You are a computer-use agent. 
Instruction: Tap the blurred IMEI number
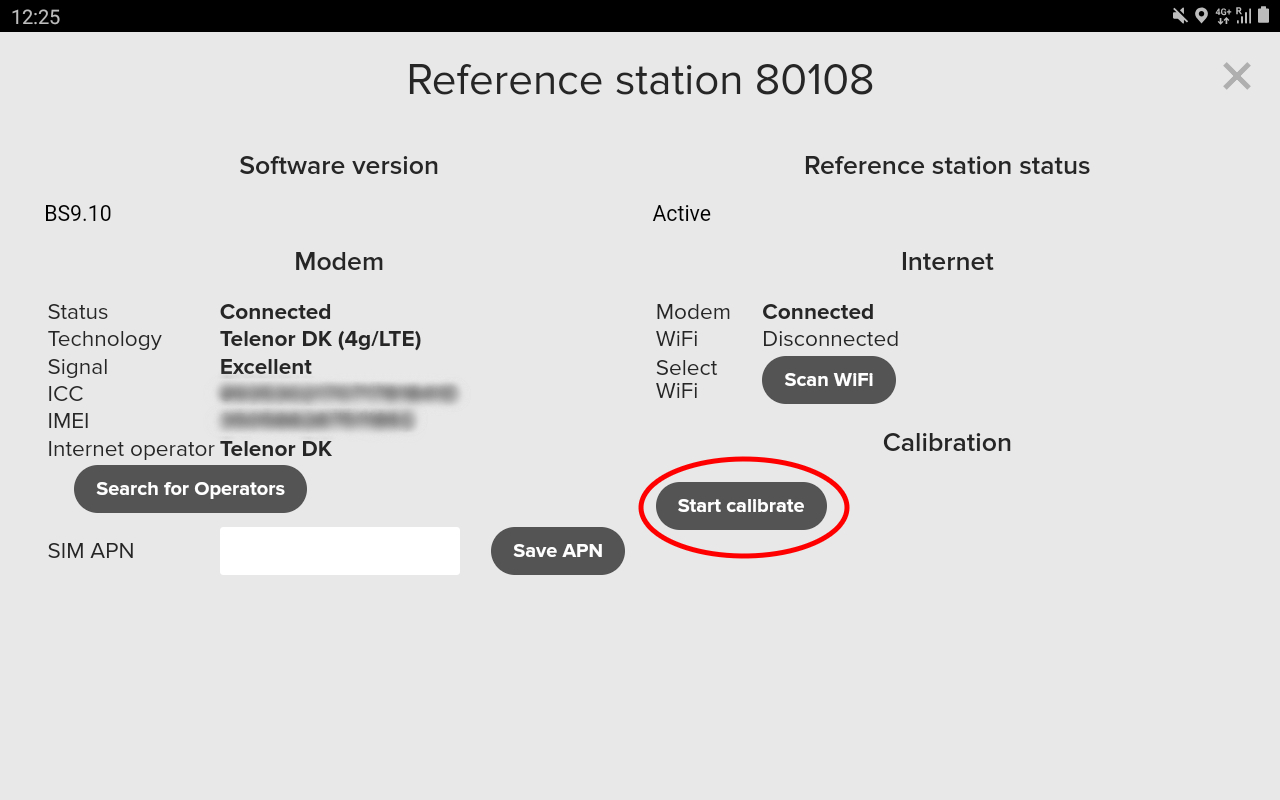click(316, 421)
